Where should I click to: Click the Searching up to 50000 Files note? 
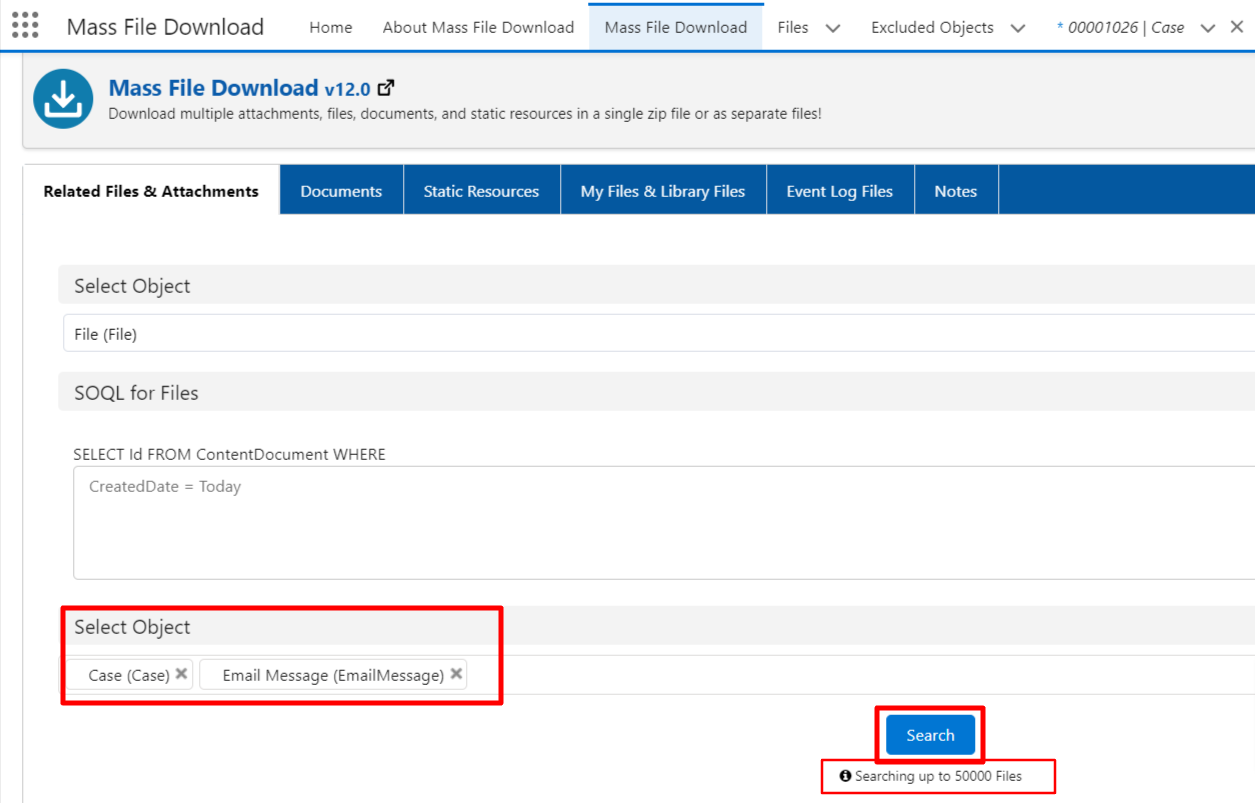click(x=938, y=775)
